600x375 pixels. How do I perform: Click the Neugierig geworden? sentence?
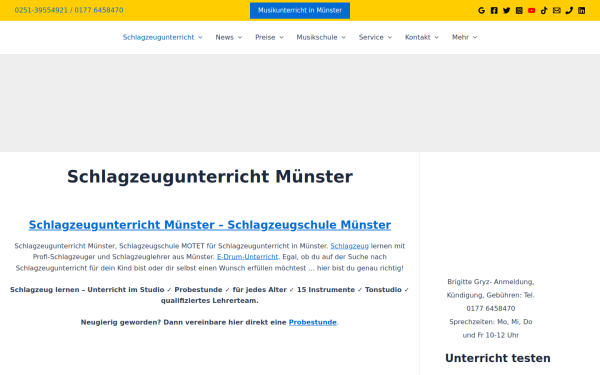point(209,323)
